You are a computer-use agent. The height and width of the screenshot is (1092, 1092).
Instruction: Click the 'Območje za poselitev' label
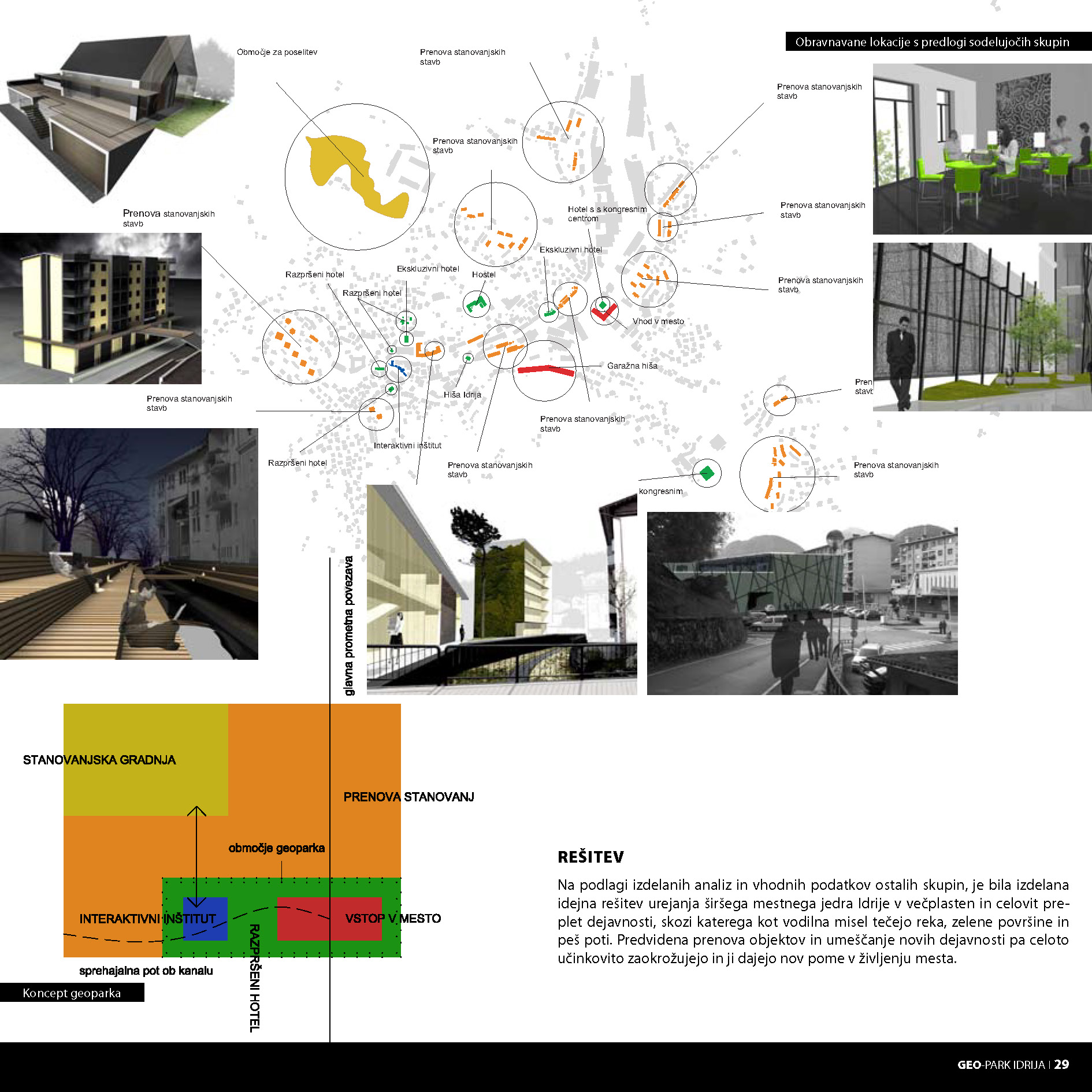(277, 52)
